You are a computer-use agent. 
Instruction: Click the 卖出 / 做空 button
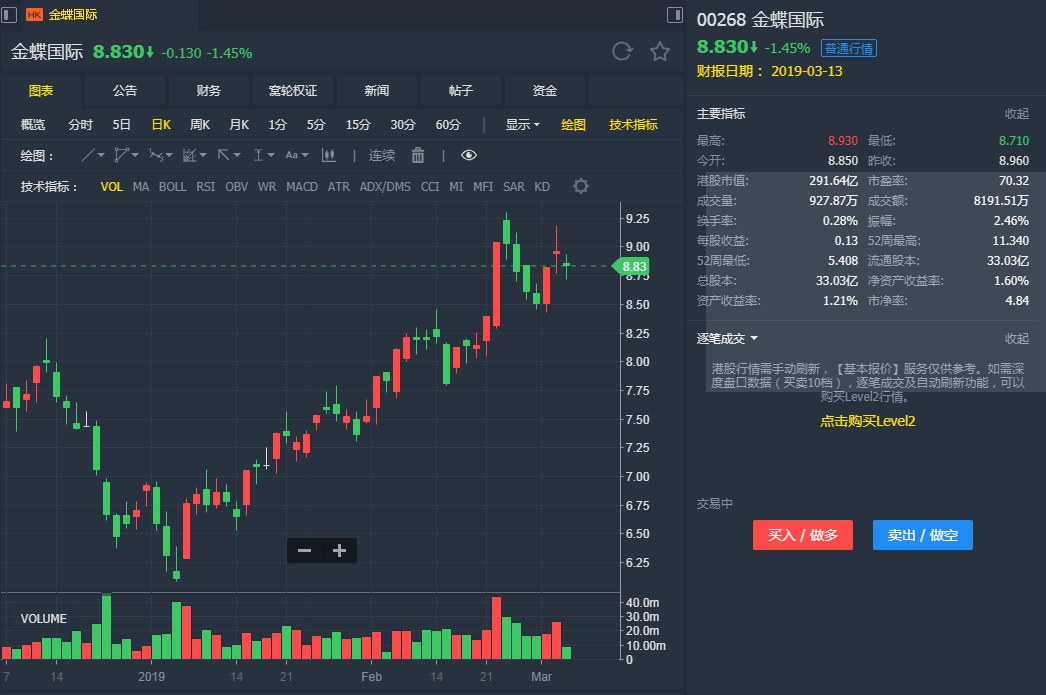point(922,535)
